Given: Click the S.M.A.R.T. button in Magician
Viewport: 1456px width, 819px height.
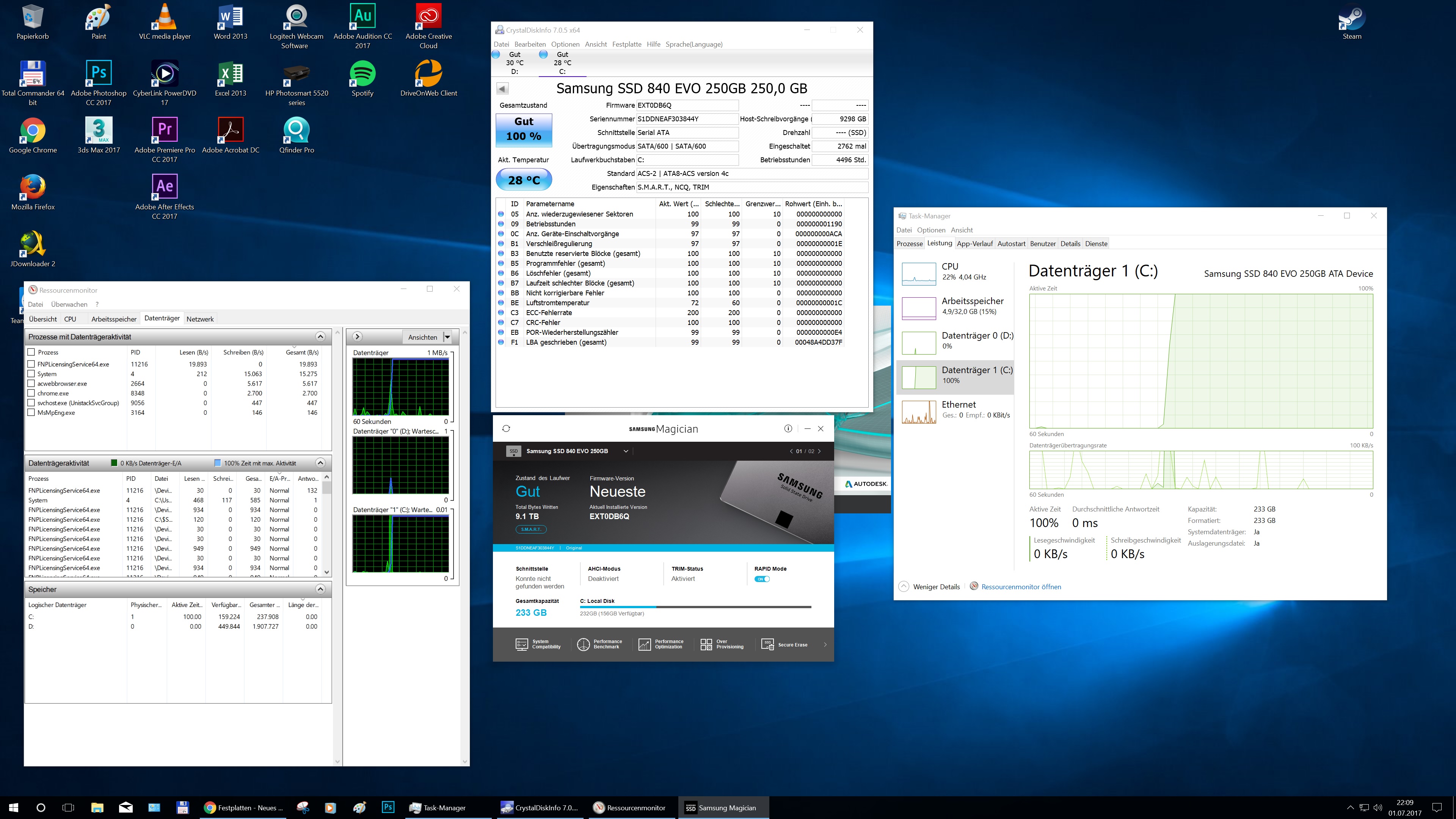Looking at the screenshot, I should point(531,529).
